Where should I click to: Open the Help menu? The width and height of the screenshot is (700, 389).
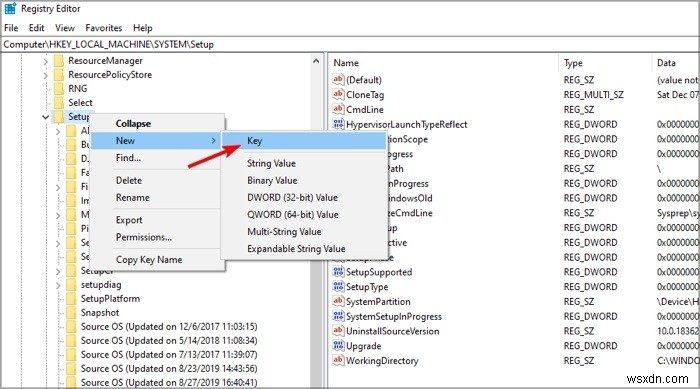[143, 28]
